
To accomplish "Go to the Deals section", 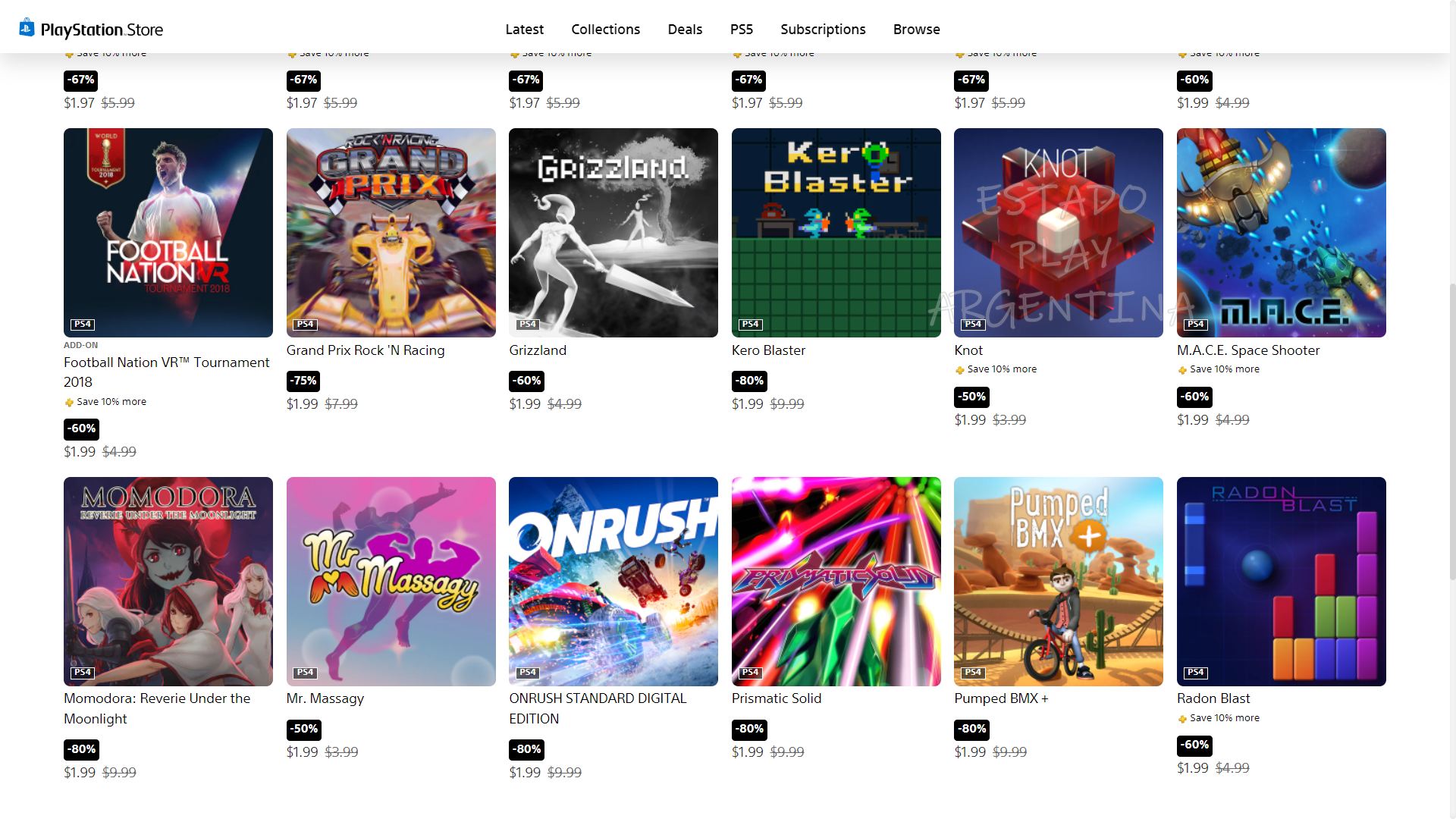I will [685, 29].
